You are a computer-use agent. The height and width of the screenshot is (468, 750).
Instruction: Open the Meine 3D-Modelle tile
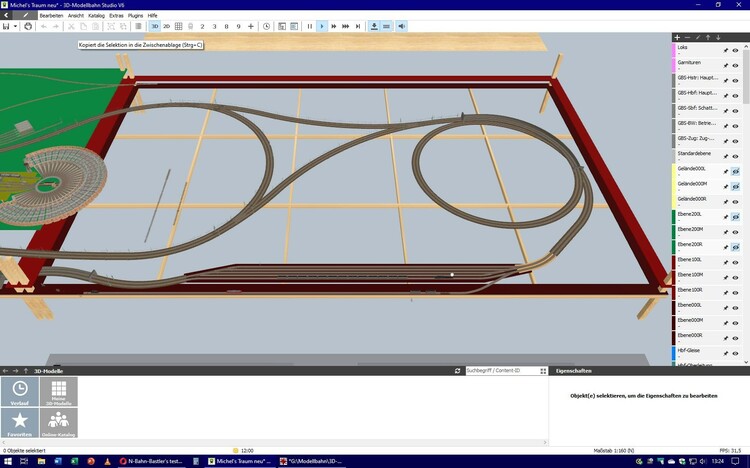click(58, 391)
